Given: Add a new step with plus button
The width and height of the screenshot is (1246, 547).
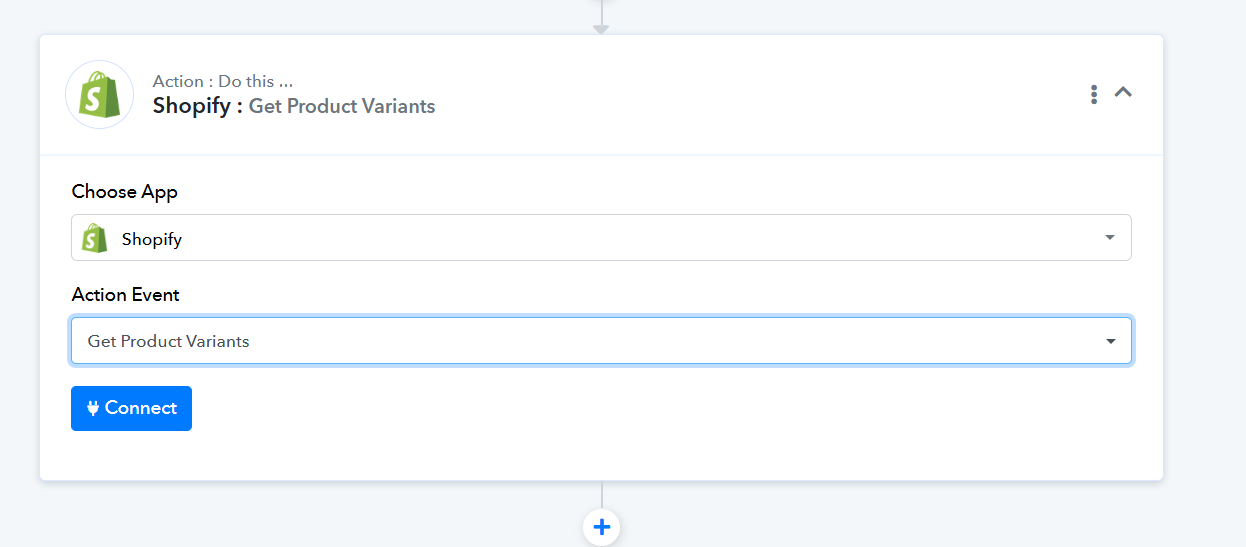Looking at the screenshot, I should pos(602,527).
